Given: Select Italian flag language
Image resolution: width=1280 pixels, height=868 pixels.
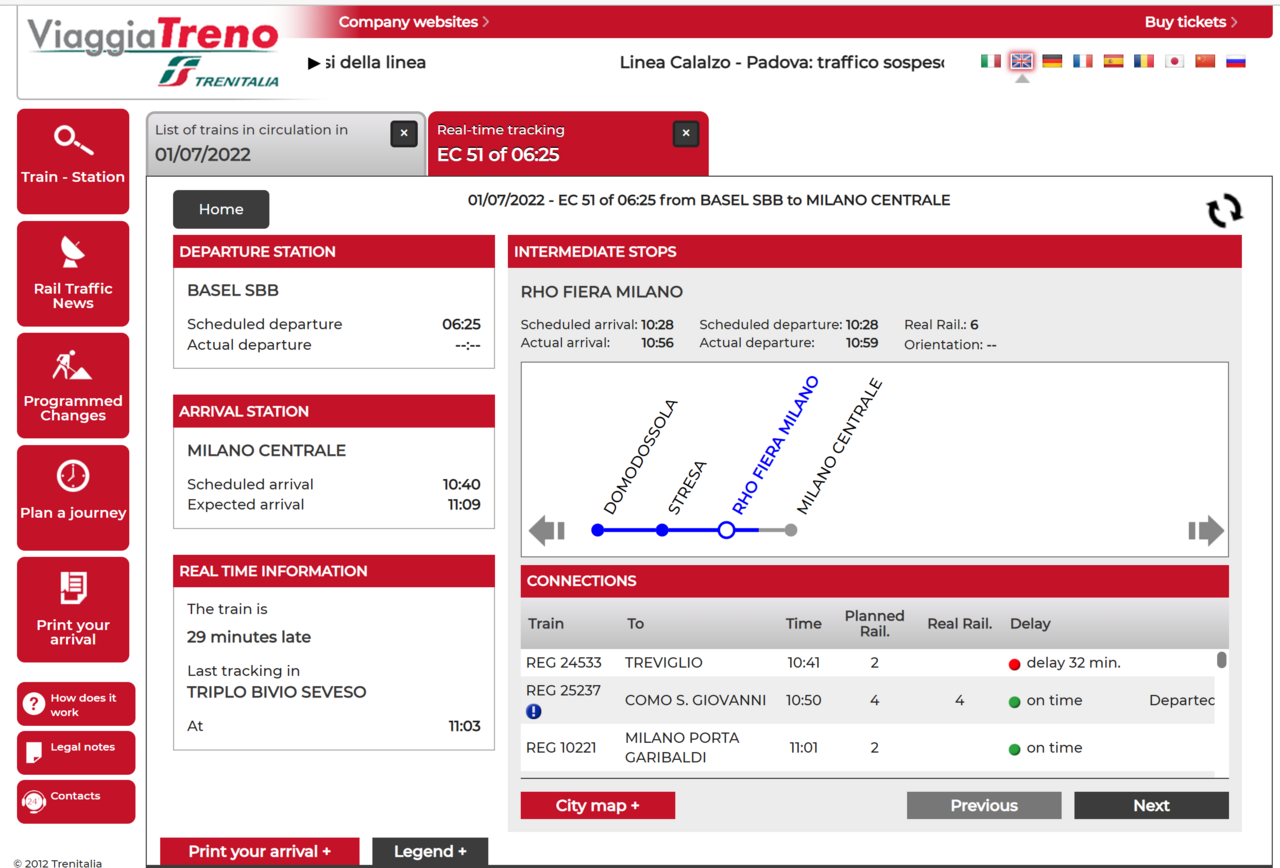Looking at the screenshot, I should coord(991,61).
